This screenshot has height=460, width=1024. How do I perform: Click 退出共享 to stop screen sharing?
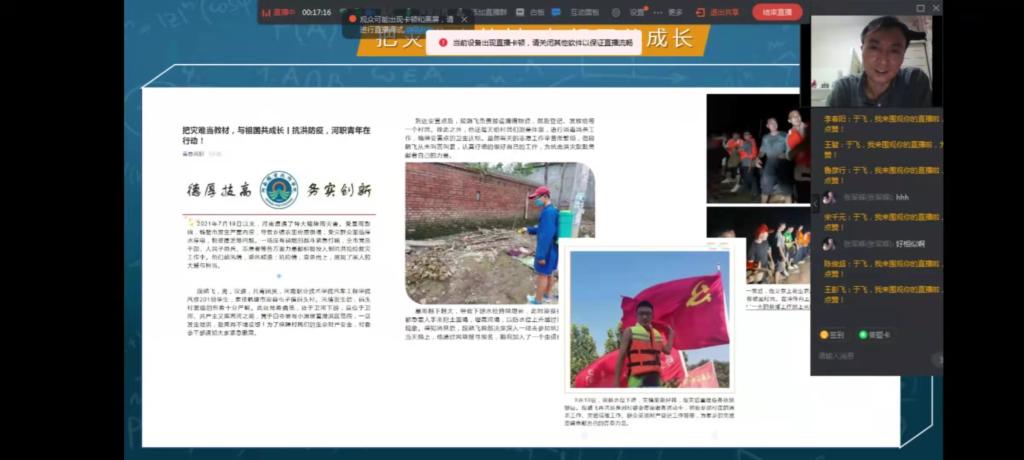(718, 12)
